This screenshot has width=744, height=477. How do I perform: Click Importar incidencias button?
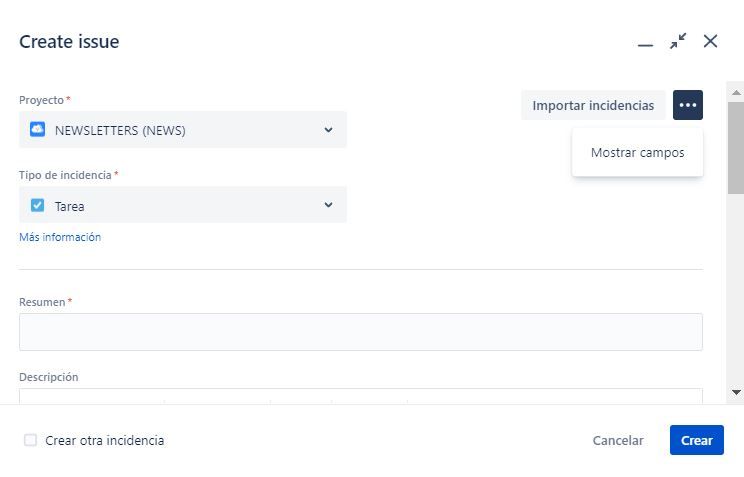pos(593,105)
